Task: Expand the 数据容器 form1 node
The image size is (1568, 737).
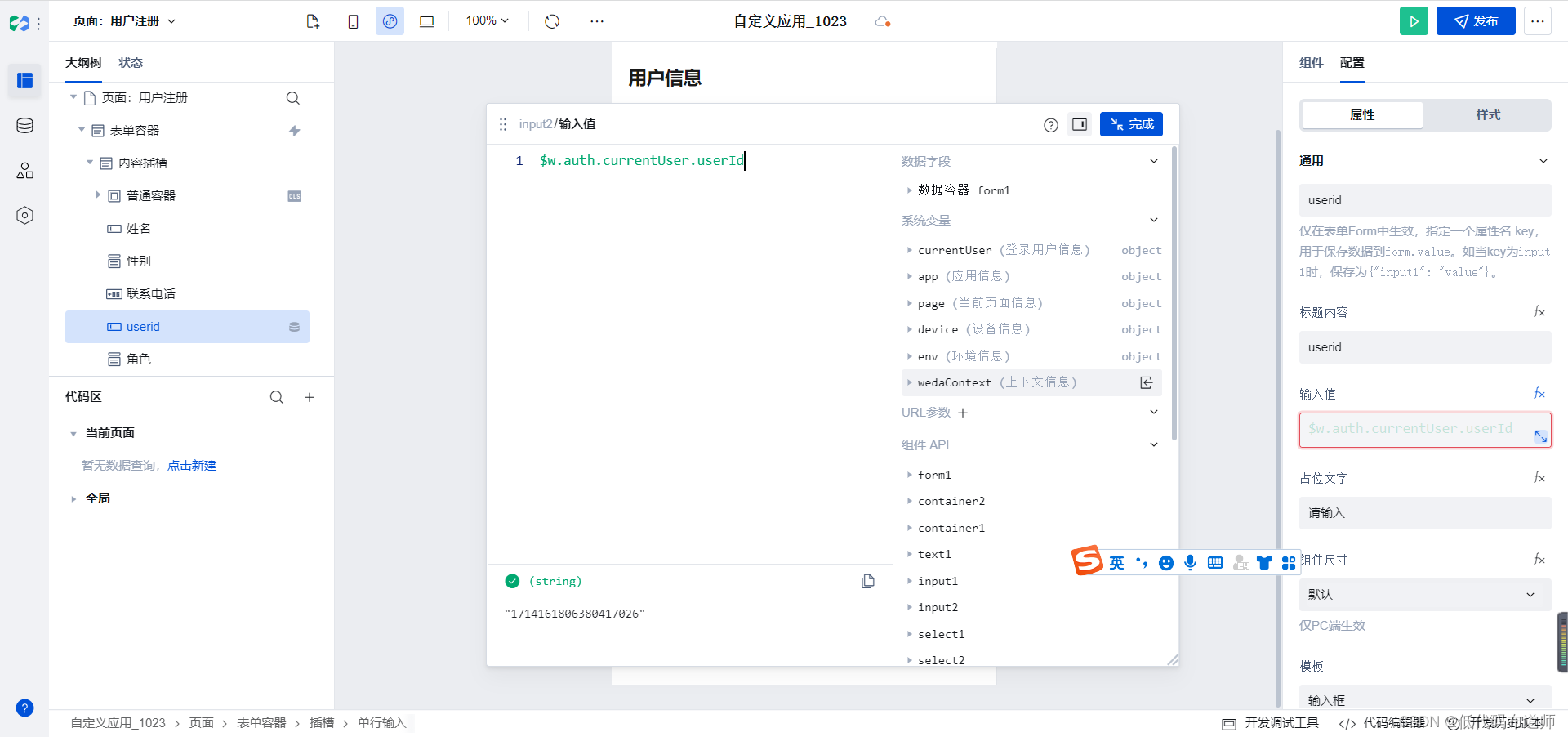Action: pos(909,190)
